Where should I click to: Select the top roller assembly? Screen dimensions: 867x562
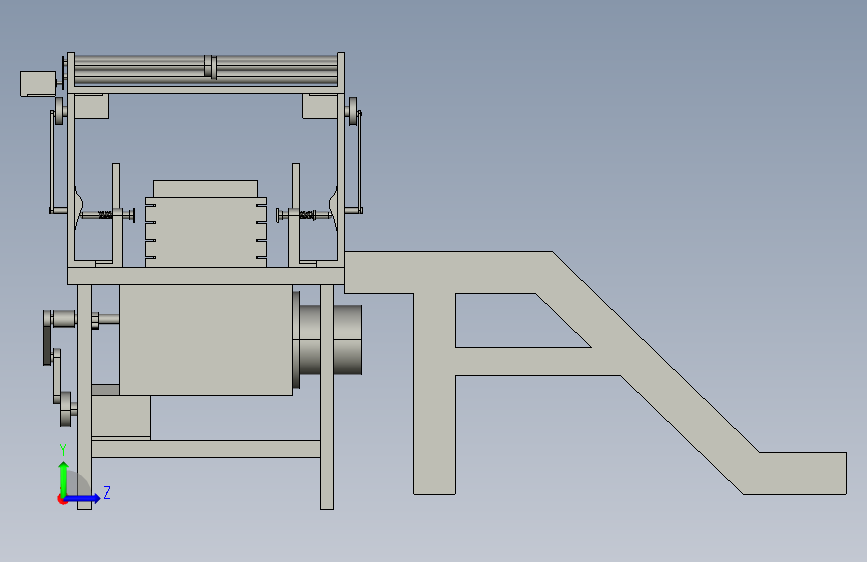click(206, 70)
